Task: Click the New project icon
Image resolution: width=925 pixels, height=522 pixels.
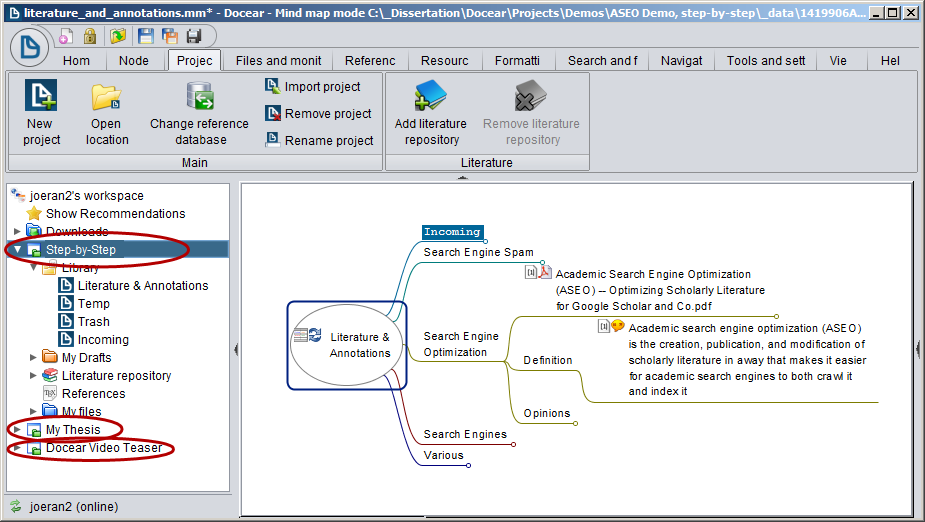Action: click(x=41, y=95)
